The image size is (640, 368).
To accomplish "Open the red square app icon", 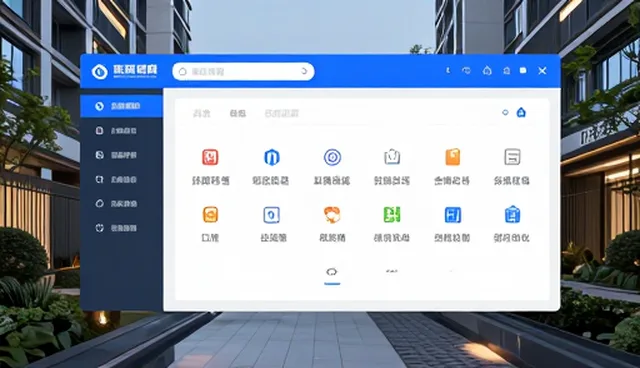I will coord(210,157).
